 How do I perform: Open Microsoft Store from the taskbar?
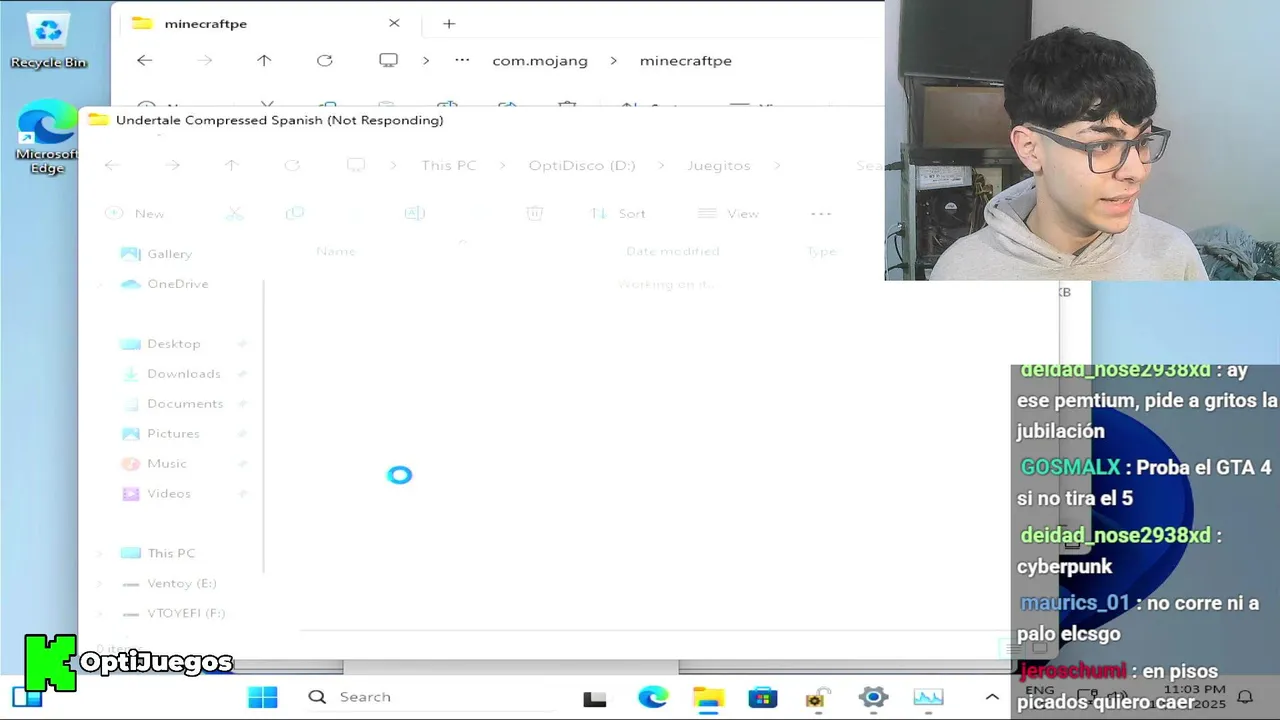[763, 697]
